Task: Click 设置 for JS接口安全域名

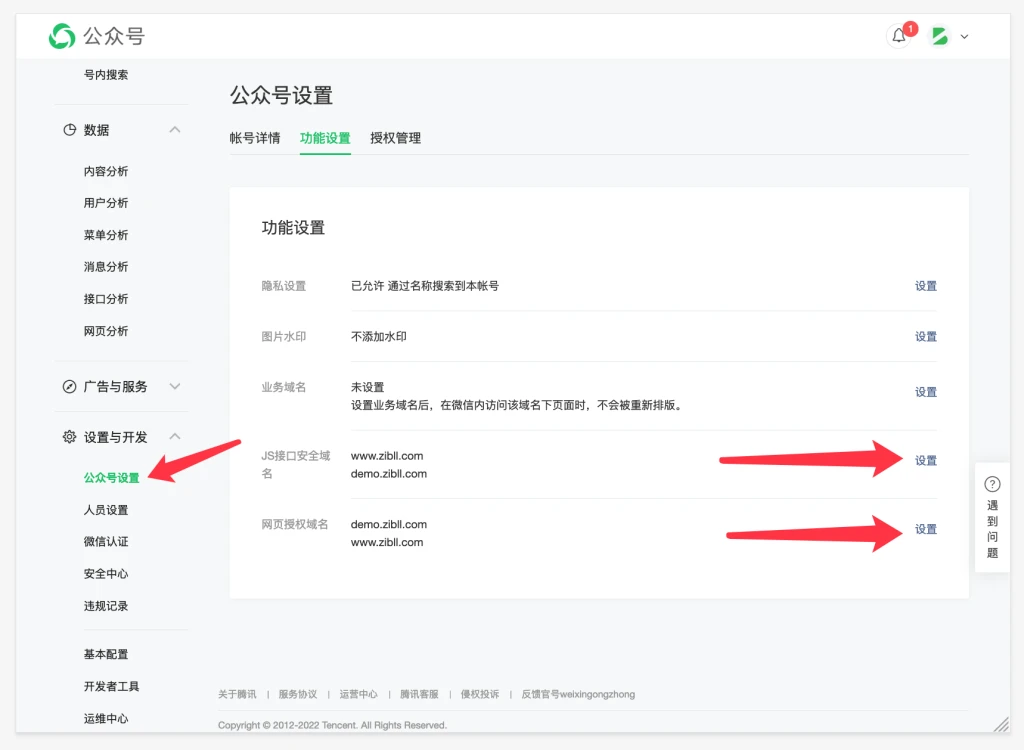Action: [x=926, y=461]
